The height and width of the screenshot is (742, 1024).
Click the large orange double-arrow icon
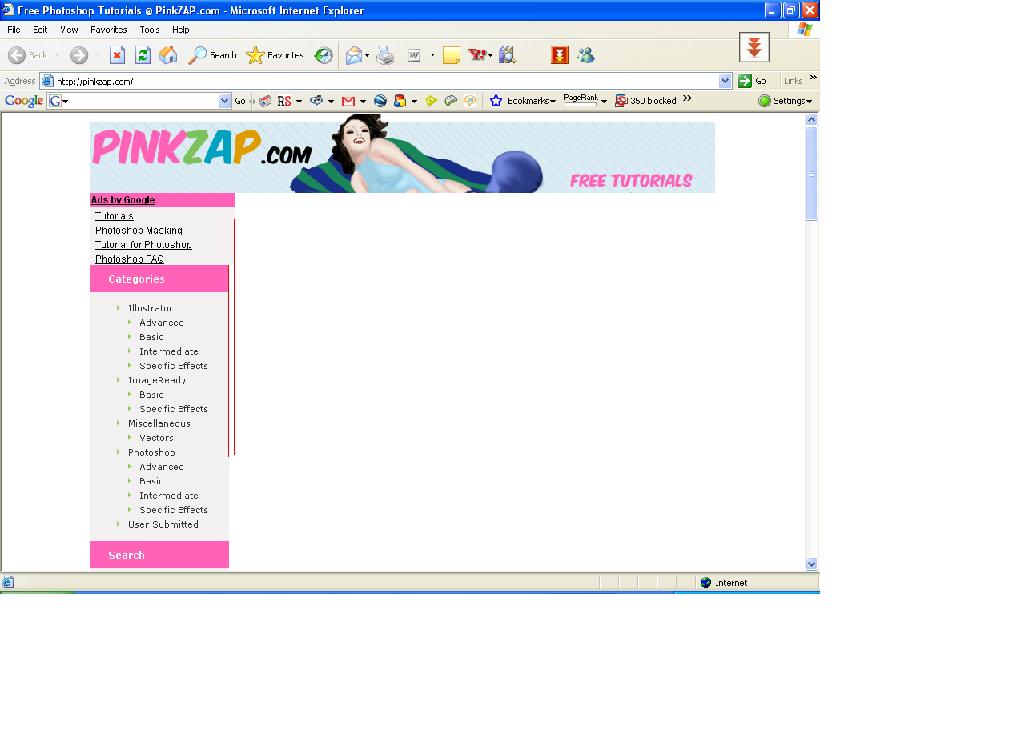754,47
